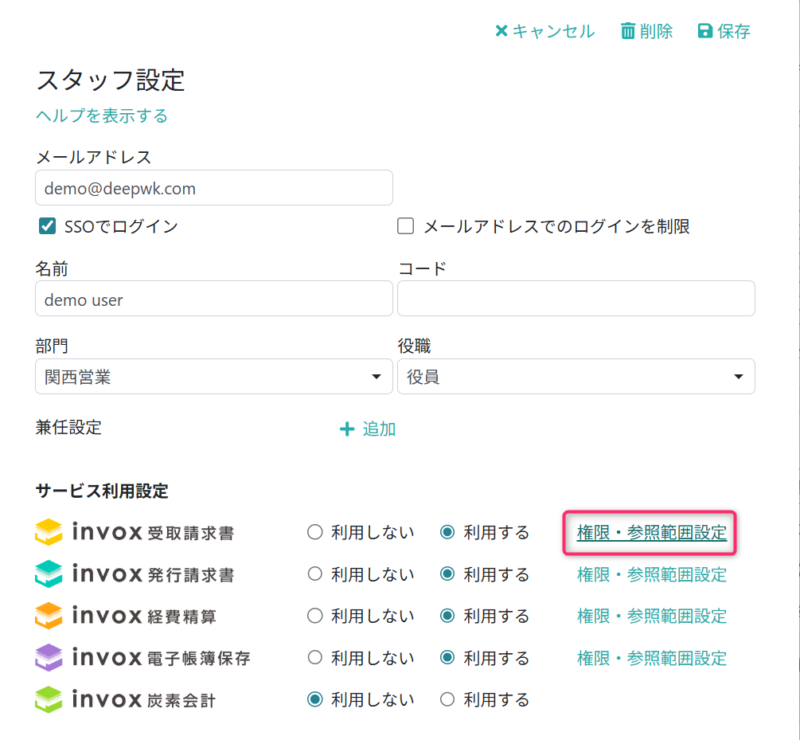
Task: Click the 追加 label for 兼任設定
Action: coord(379,429)
